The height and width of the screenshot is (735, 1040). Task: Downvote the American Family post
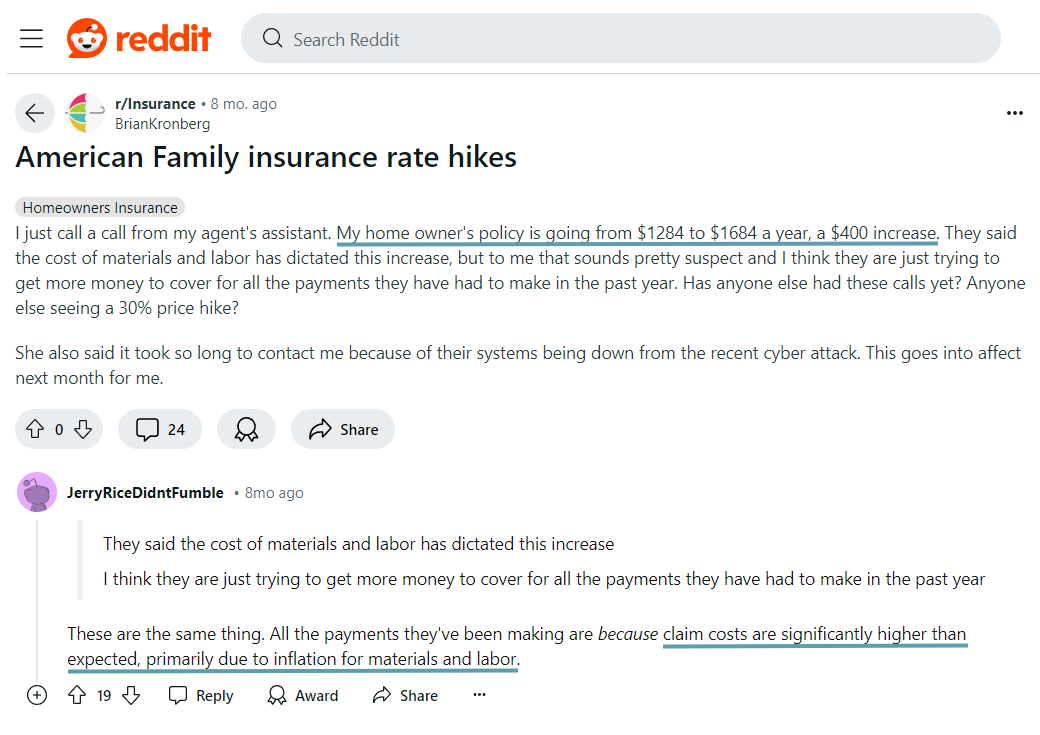pos(83,429)
